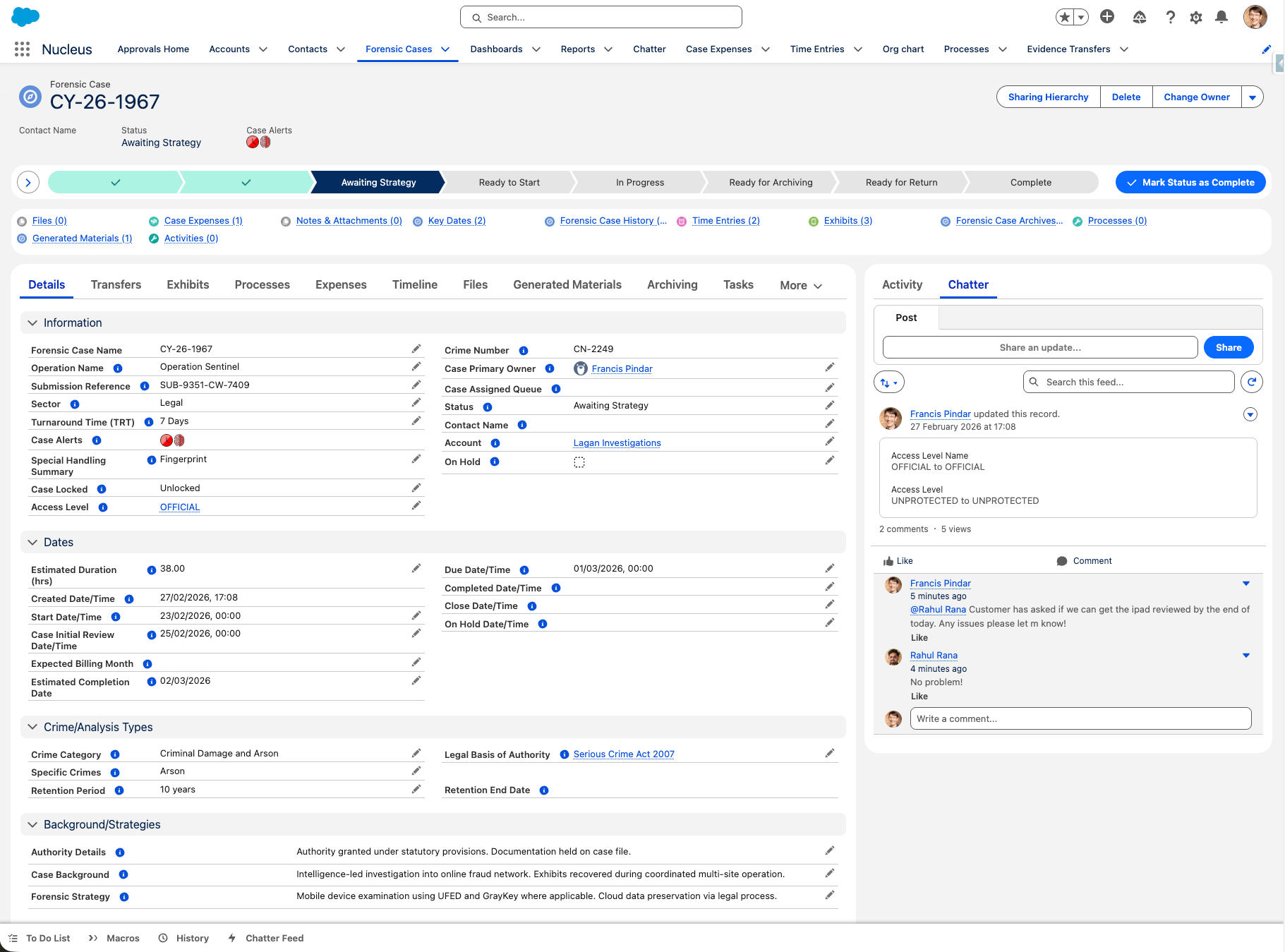Screen dimensions: 1285x952
Task: Open the More tabs dropdown
Action: coord(801,285)
